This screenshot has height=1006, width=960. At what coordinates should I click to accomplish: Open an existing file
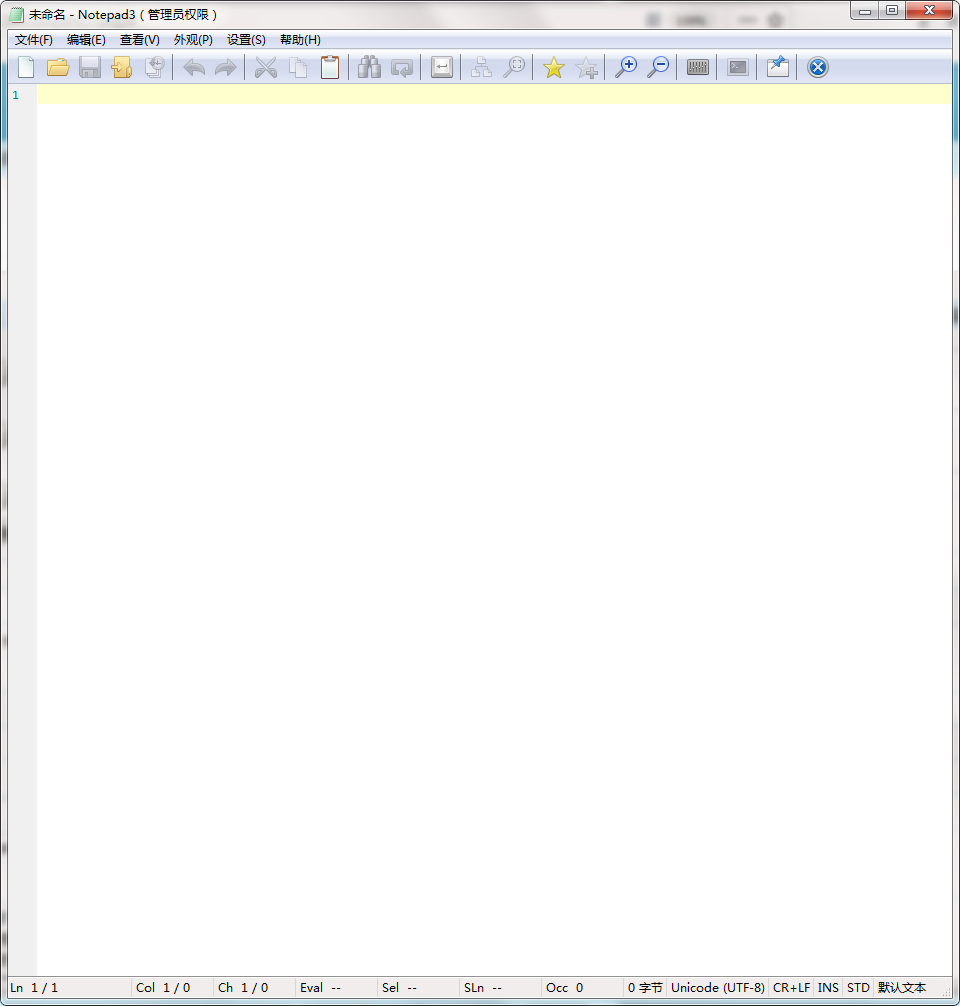tap(59, 67)
